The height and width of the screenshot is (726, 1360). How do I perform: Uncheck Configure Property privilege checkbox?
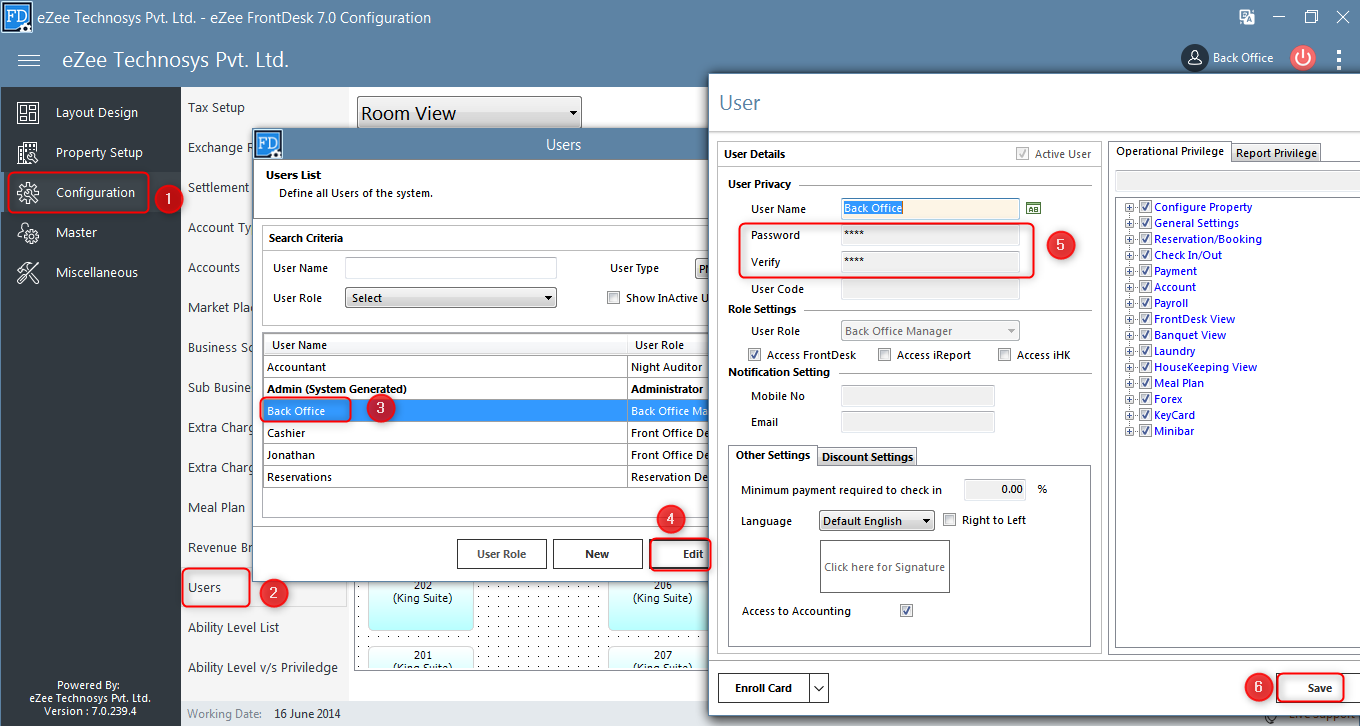click(1146, 207)
